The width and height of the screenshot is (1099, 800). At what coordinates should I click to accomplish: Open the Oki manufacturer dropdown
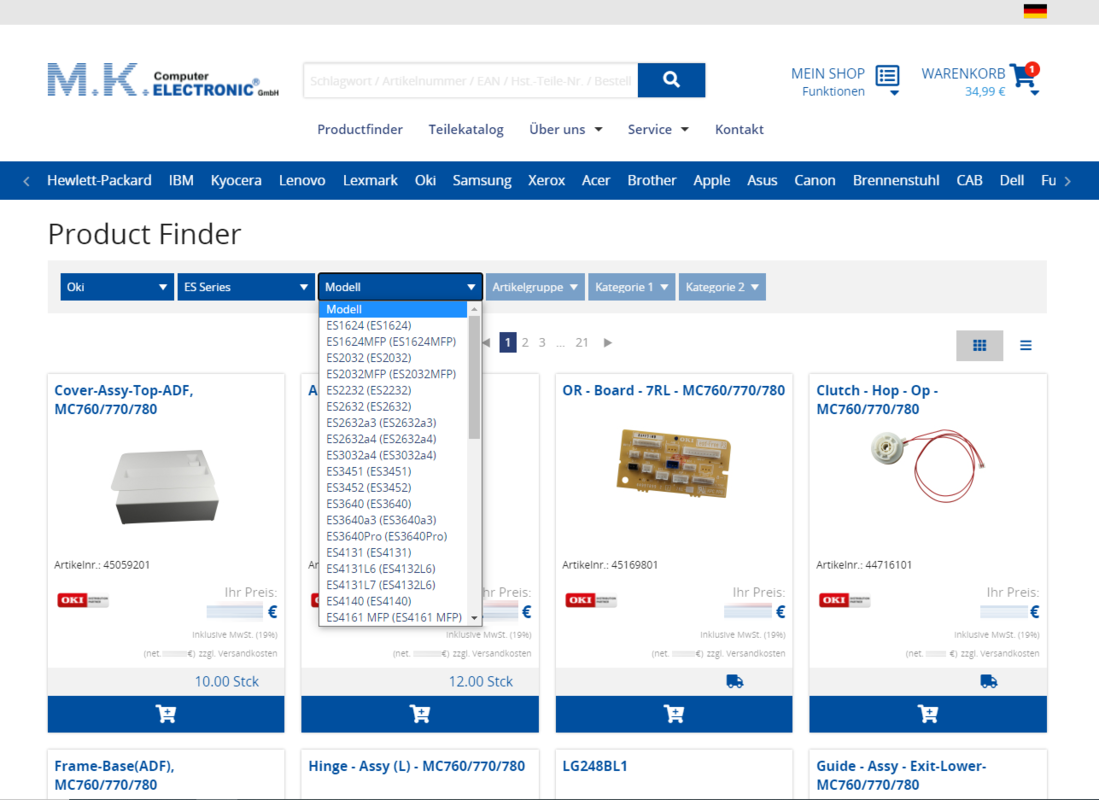[x=116, y=287]
